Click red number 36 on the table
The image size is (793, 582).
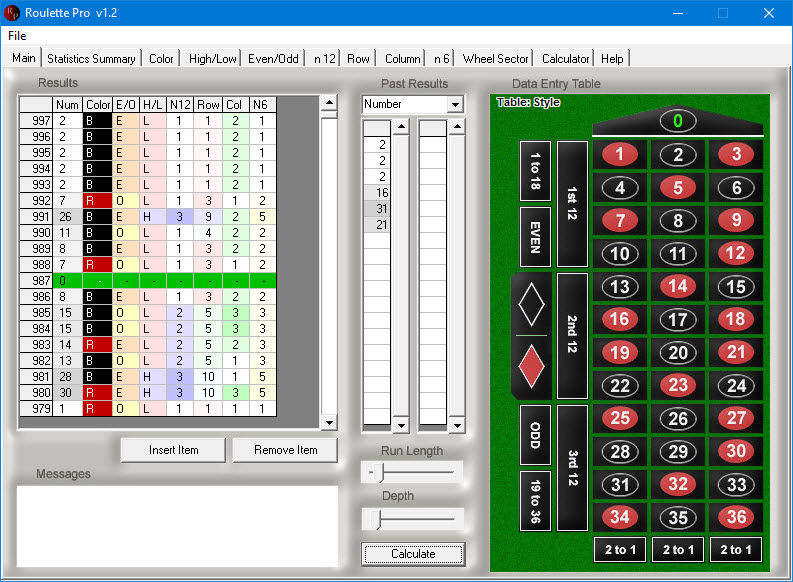tap(736, 517)
